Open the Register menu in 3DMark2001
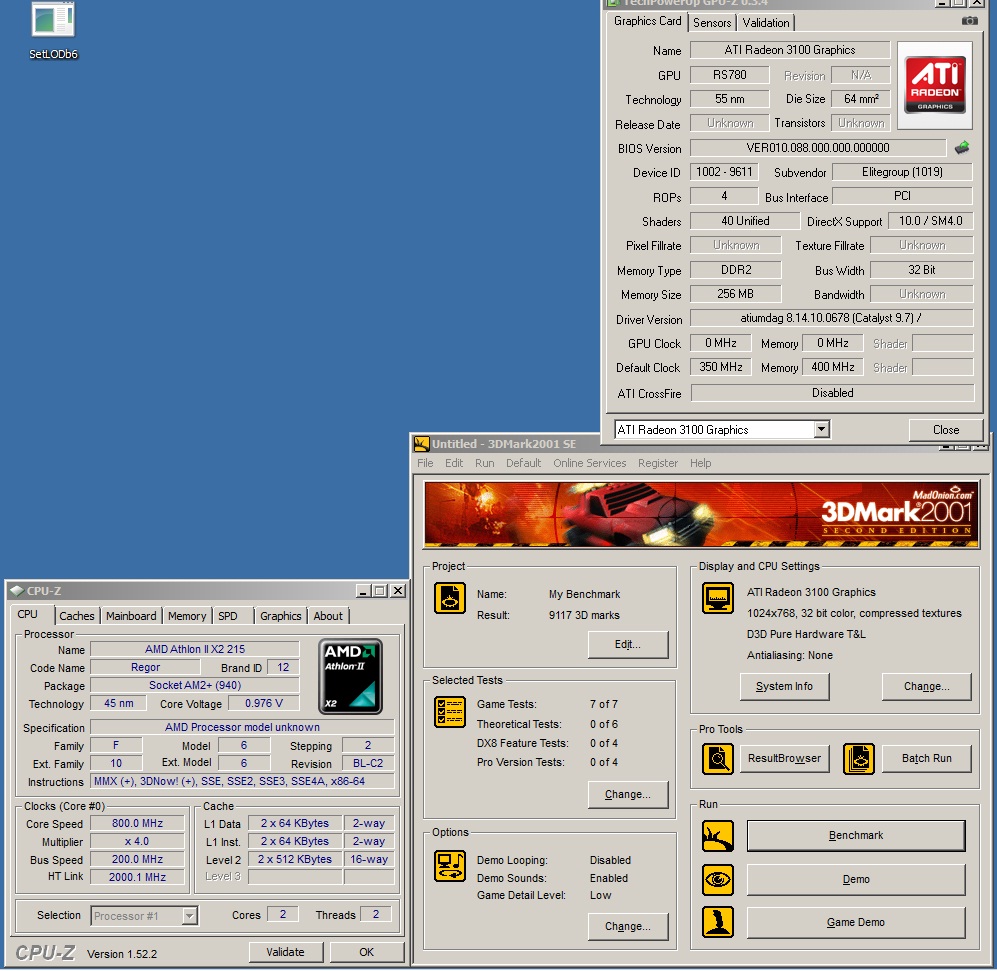Viewport: 997px width, 971px height. 658,463
